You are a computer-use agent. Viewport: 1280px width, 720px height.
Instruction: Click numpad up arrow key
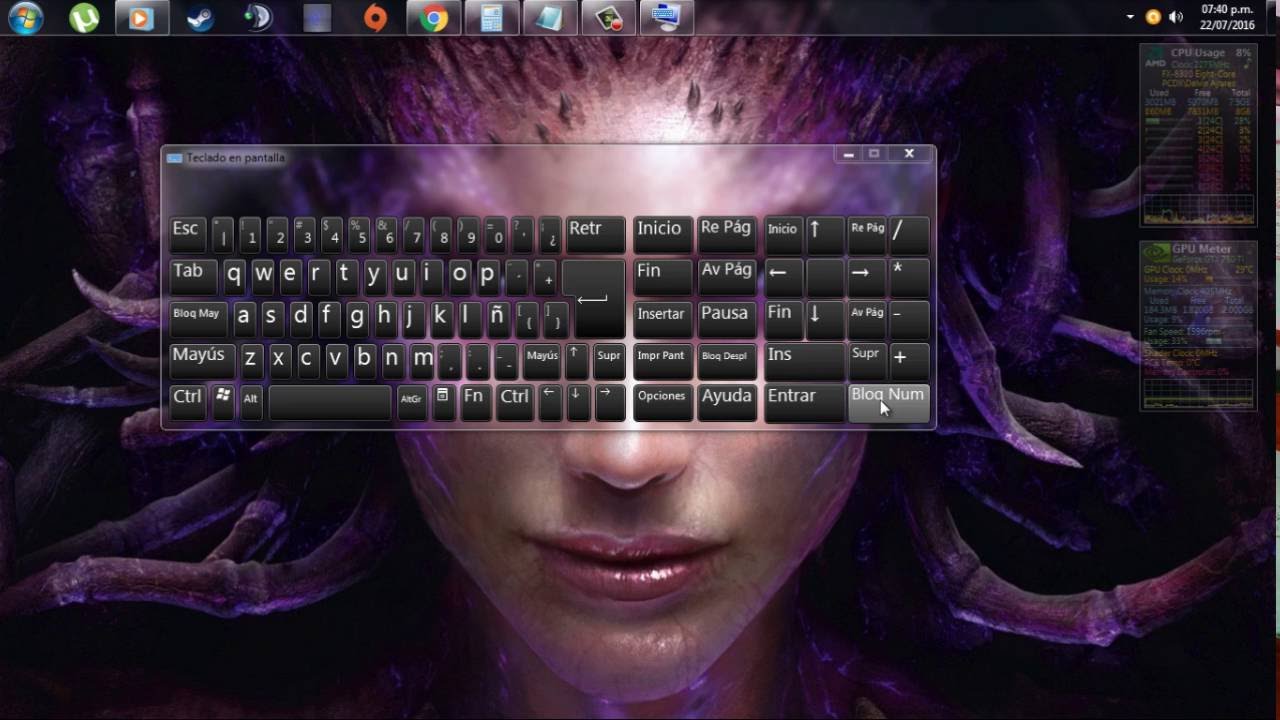824,235
